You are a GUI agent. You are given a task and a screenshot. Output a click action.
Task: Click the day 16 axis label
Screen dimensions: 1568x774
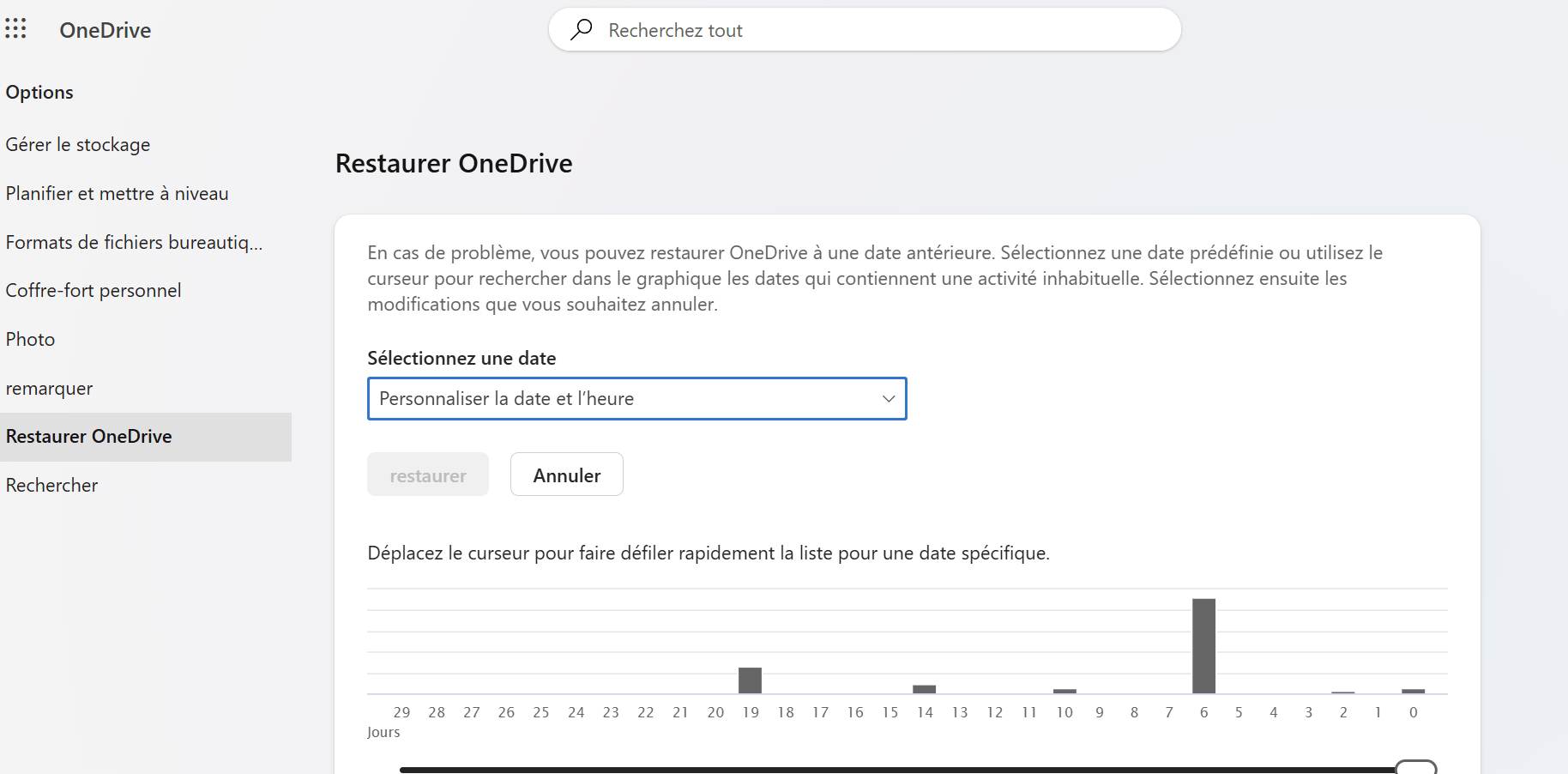pos(855,712)
